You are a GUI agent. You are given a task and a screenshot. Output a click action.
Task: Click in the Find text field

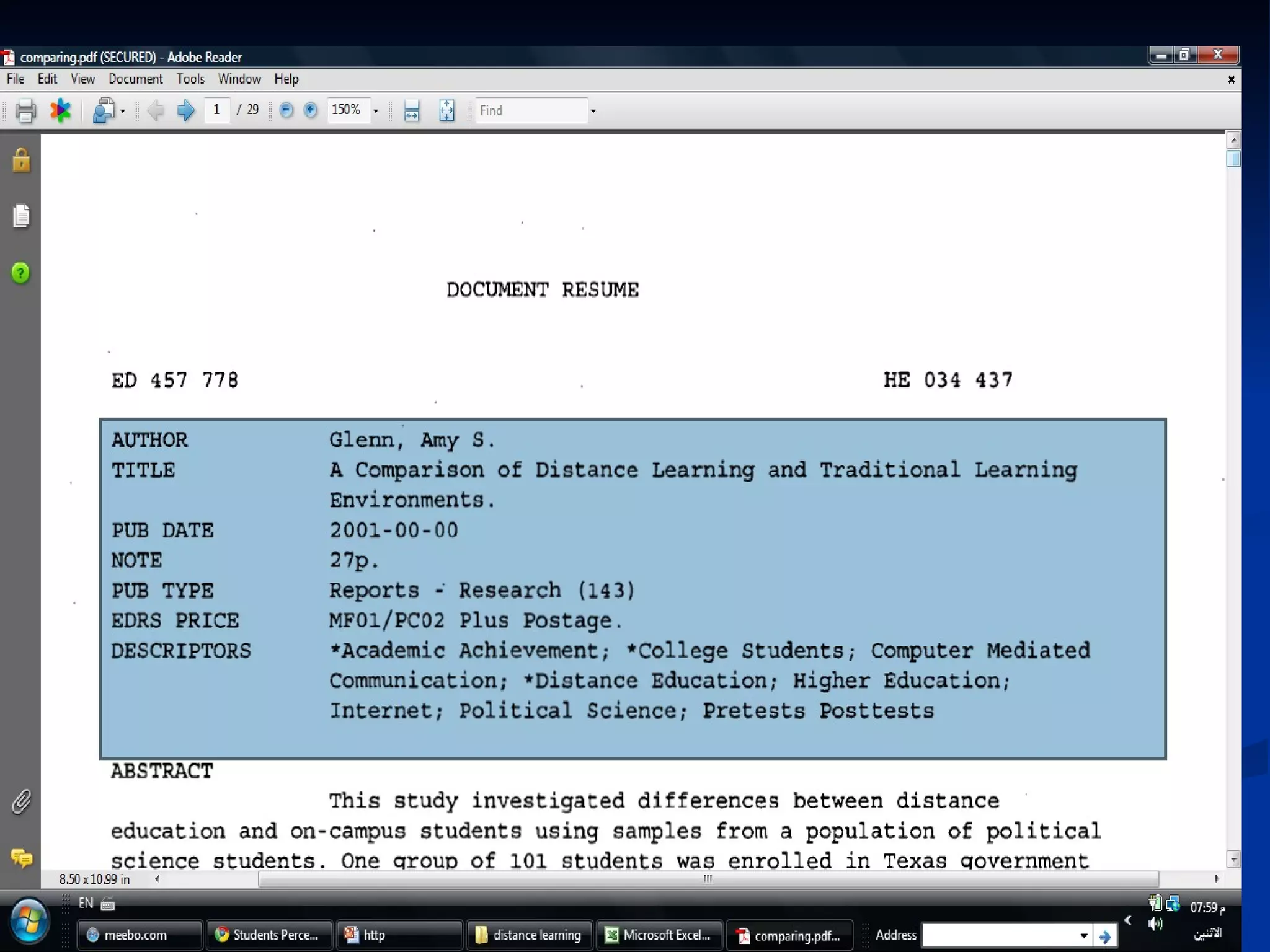pos(531,111)
